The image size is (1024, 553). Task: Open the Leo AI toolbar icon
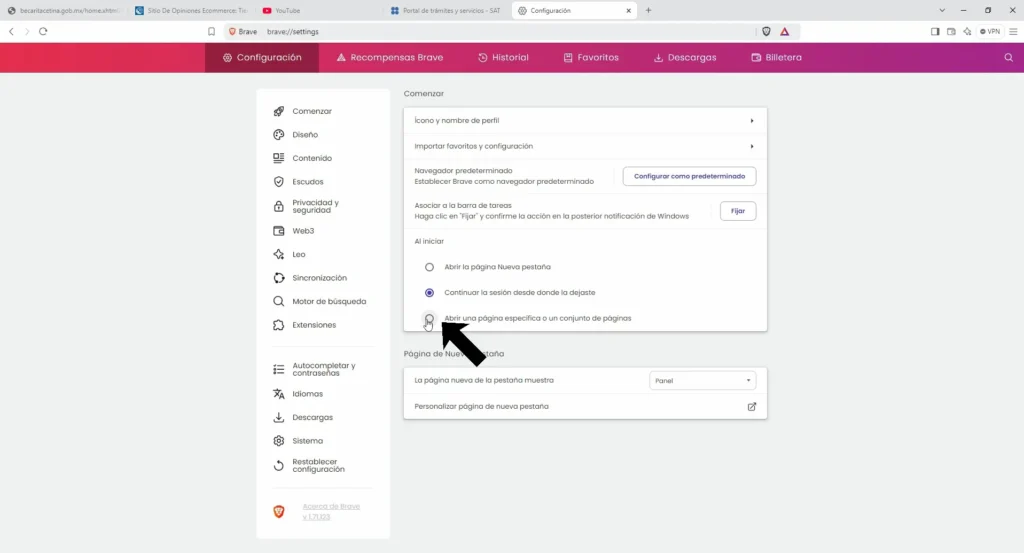coord(967,31)
